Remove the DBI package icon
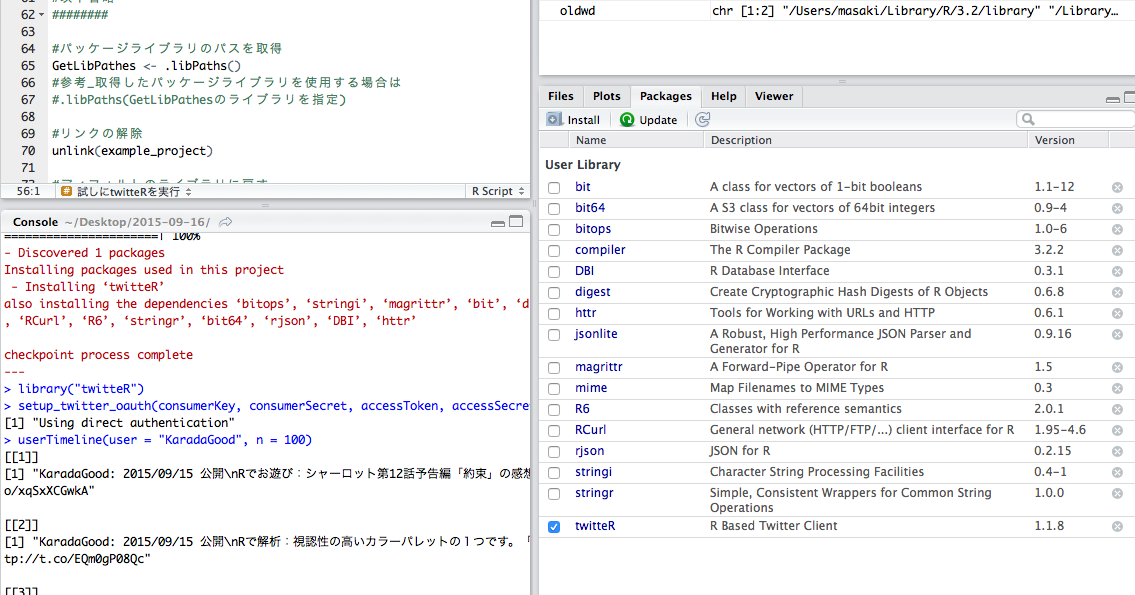The image size is (1135, 595). pyautogui.click(x=1117, y=271)
